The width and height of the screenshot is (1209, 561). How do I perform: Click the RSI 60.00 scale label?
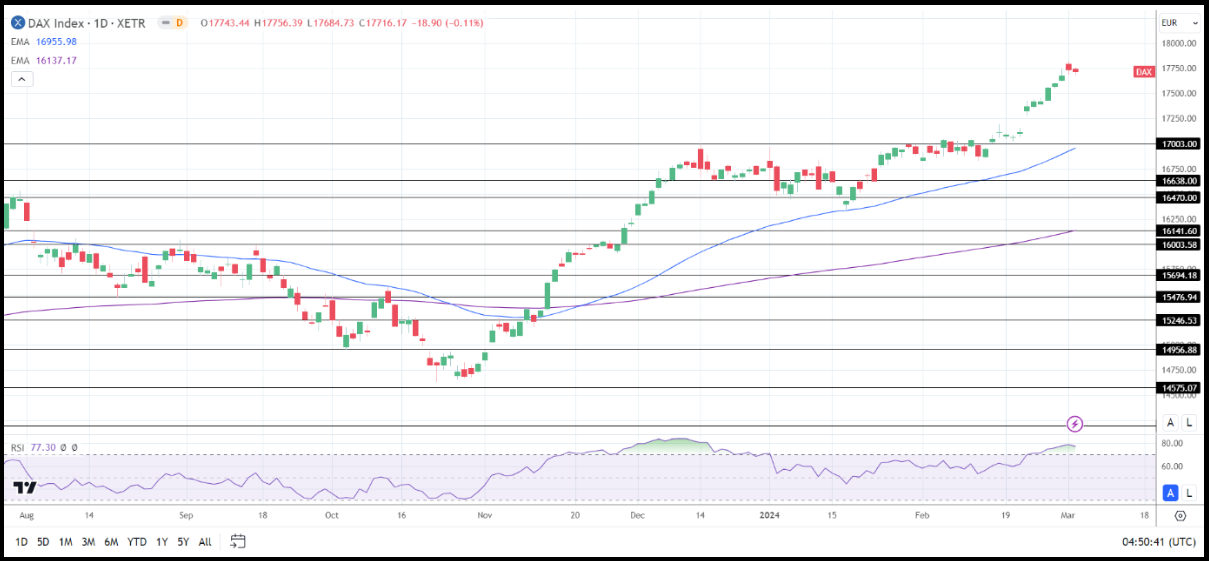point(1172,466)
